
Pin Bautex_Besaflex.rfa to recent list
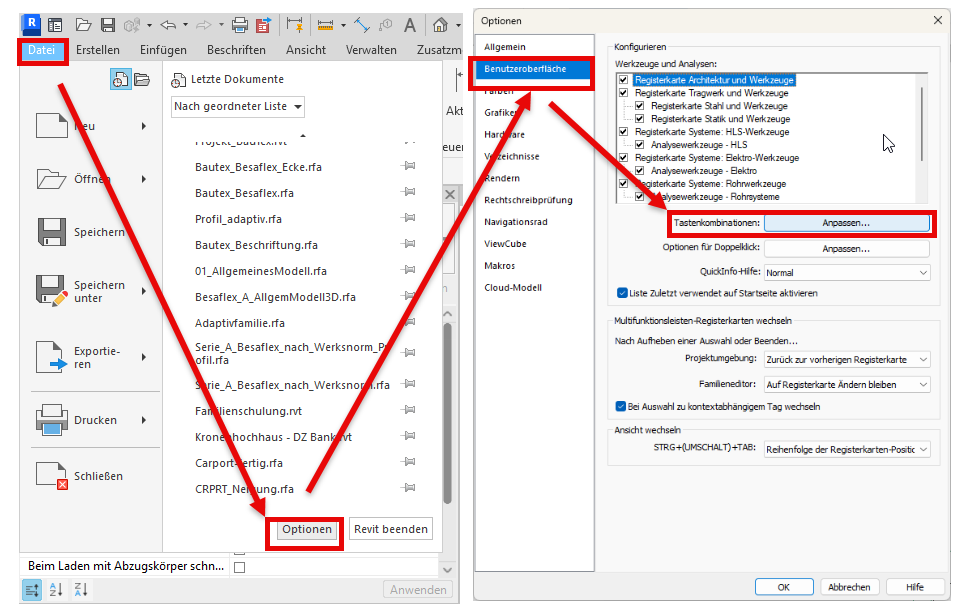408,193
